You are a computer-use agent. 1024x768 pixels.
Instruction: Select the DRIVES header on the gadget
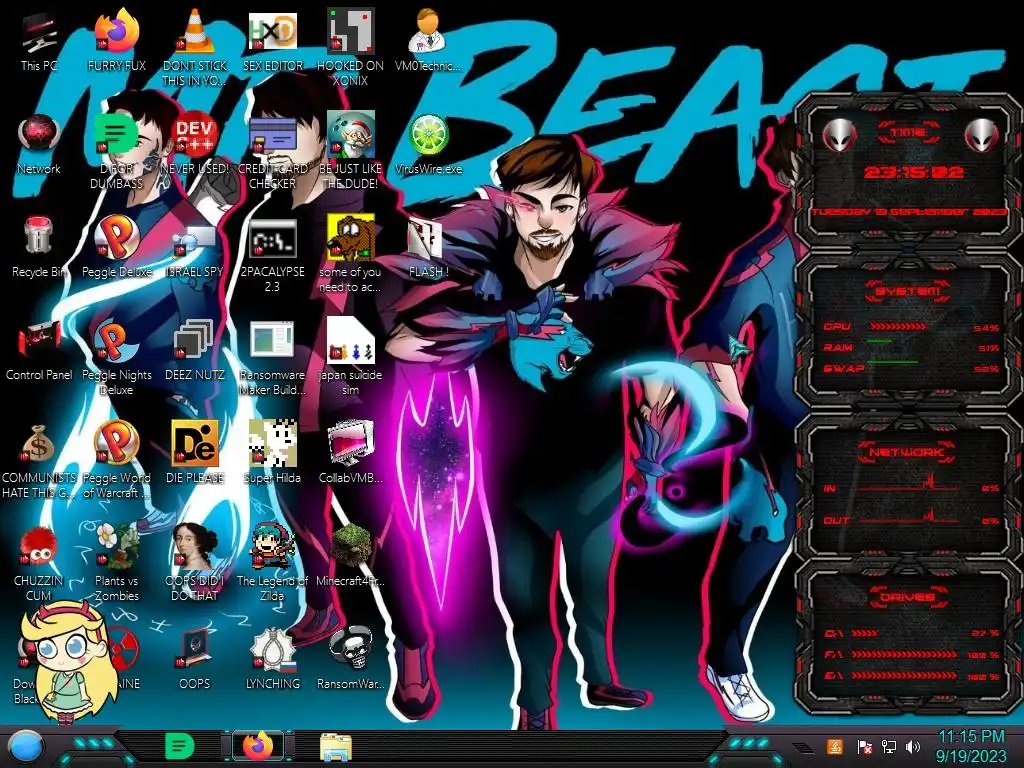[908, 597]
